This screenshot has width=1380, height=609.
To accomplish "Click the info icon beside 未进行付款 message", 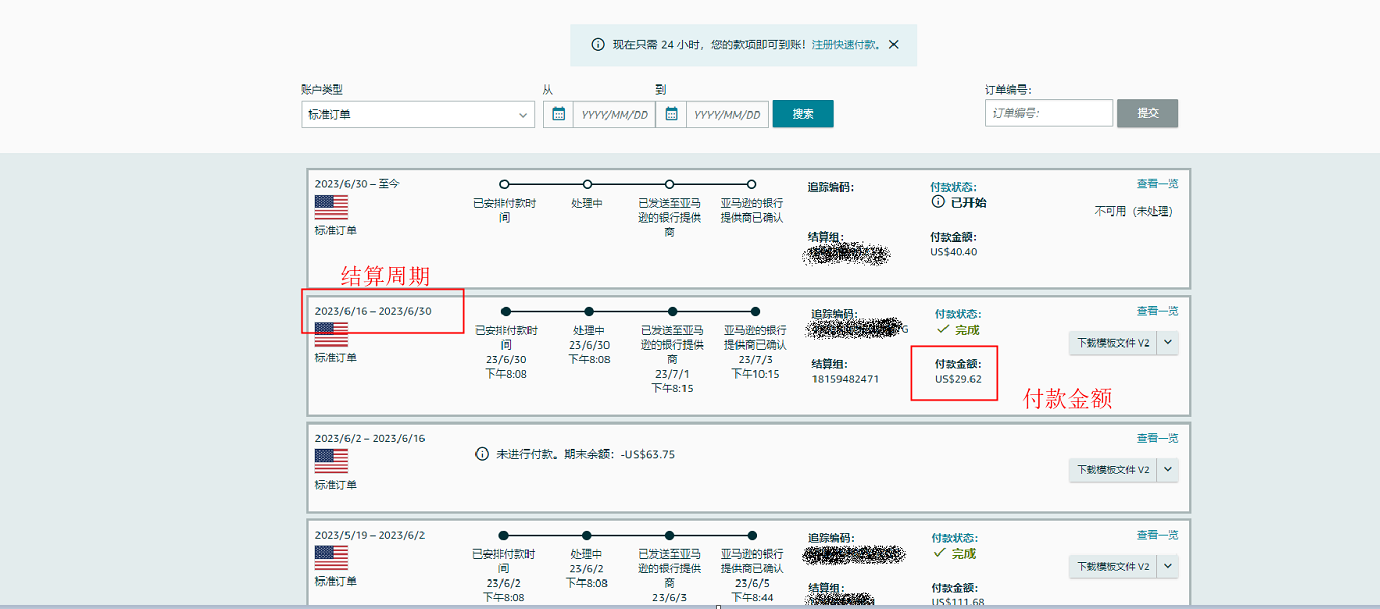I will pyautogui.click(x=482, y=454).
